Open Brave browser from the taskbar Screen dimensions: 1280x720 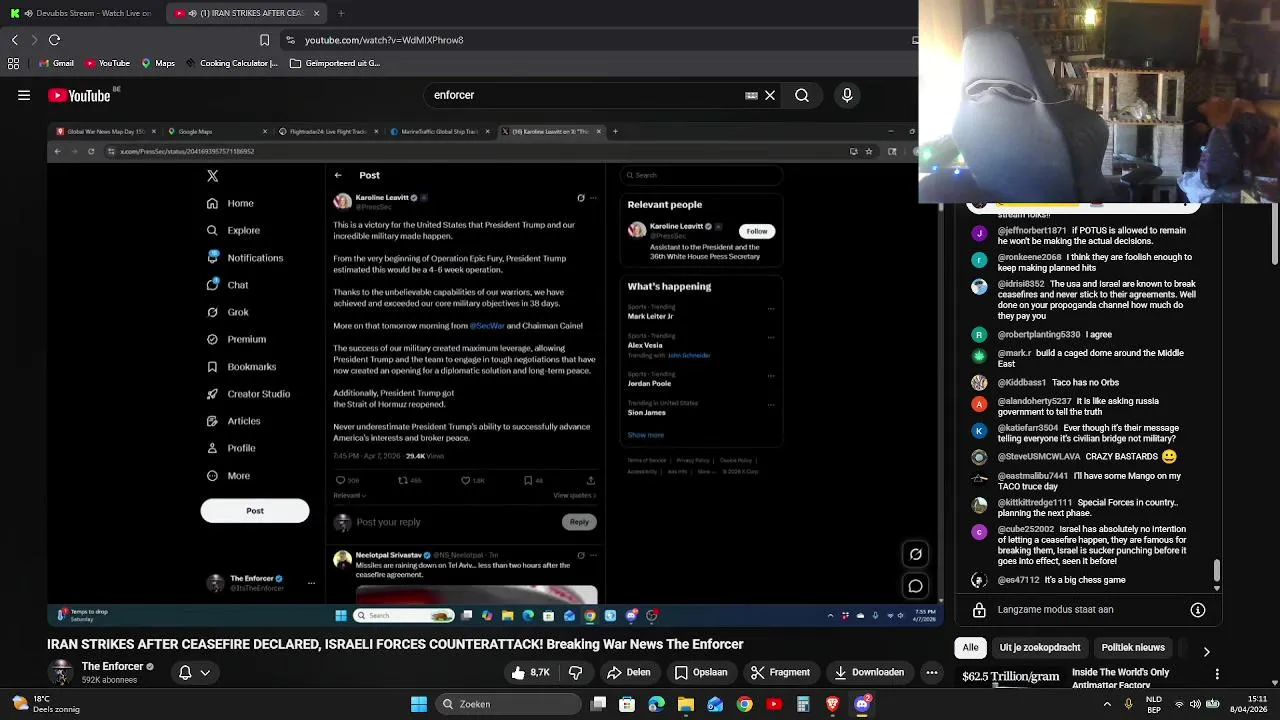click(832, 704)
